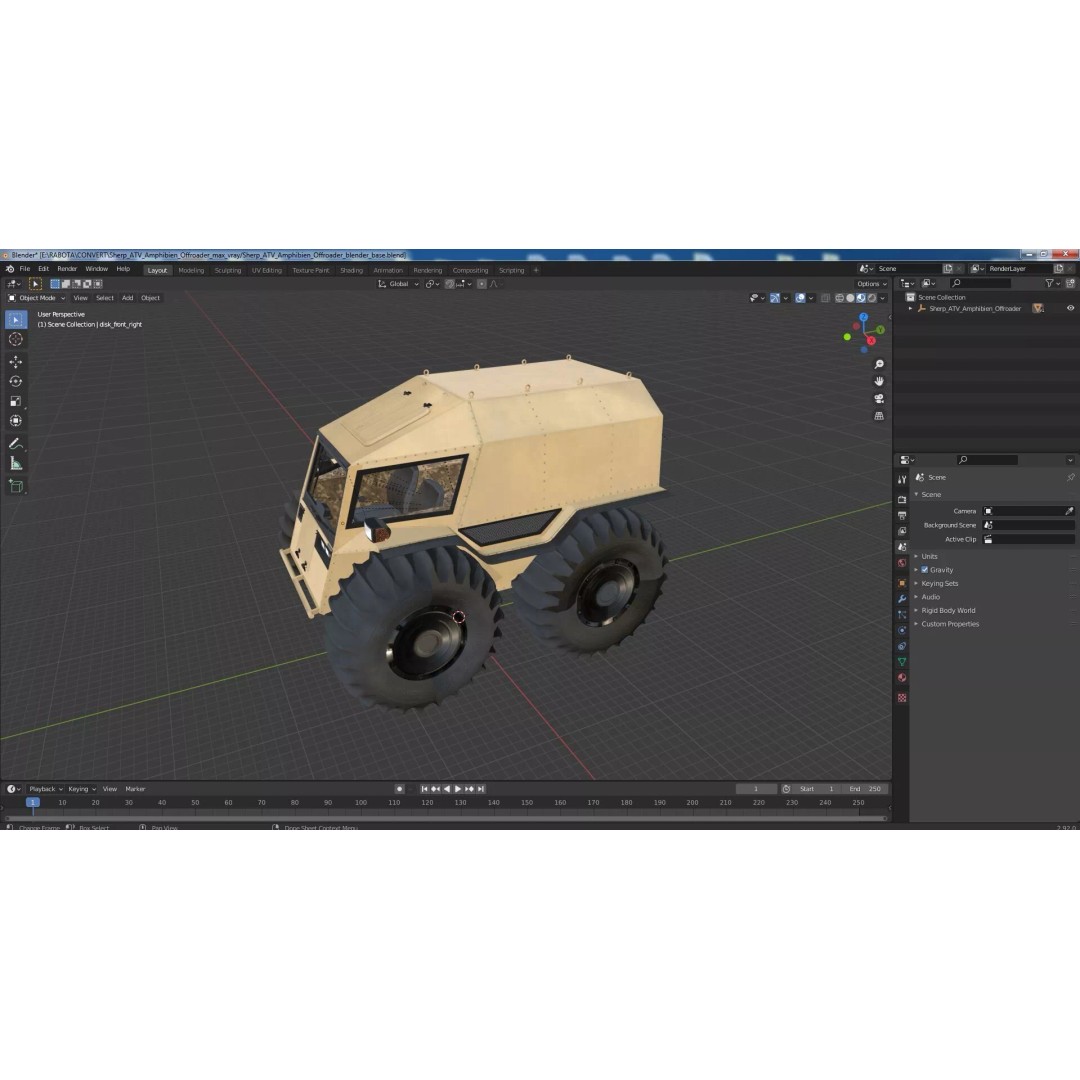Open the Render menu
The width and height of the screenshot is (1080, 1080).
point(67,269)
